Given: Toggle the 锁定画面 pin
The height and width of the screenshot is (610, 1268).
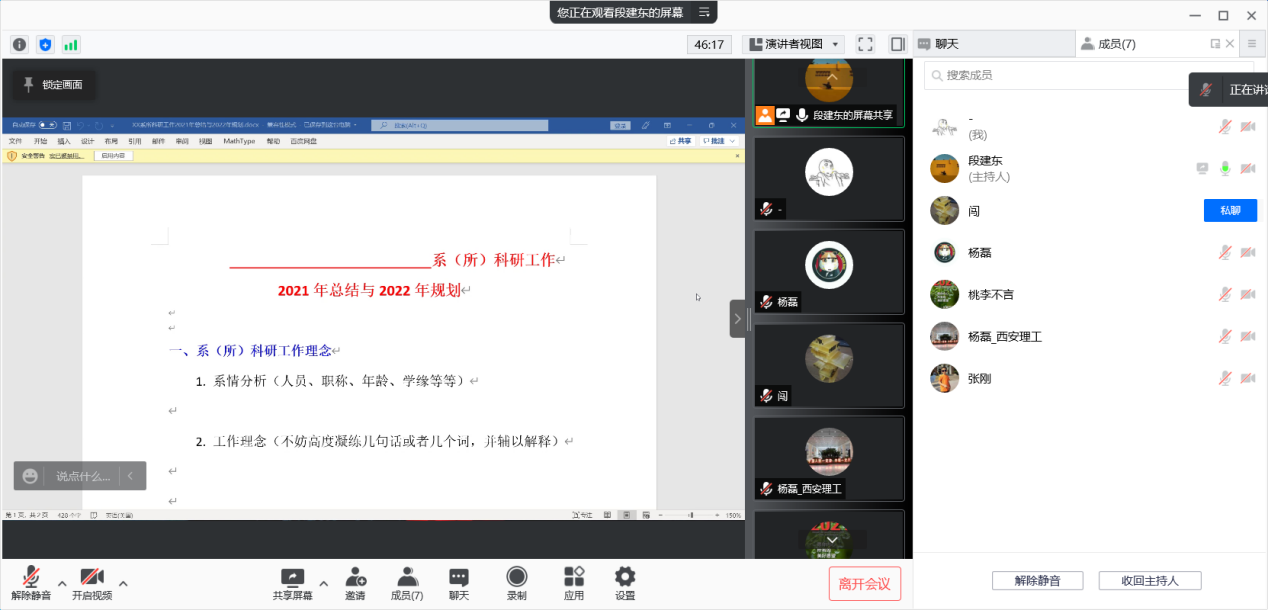Looking at the screenshot, I should [x=54, y=85].
